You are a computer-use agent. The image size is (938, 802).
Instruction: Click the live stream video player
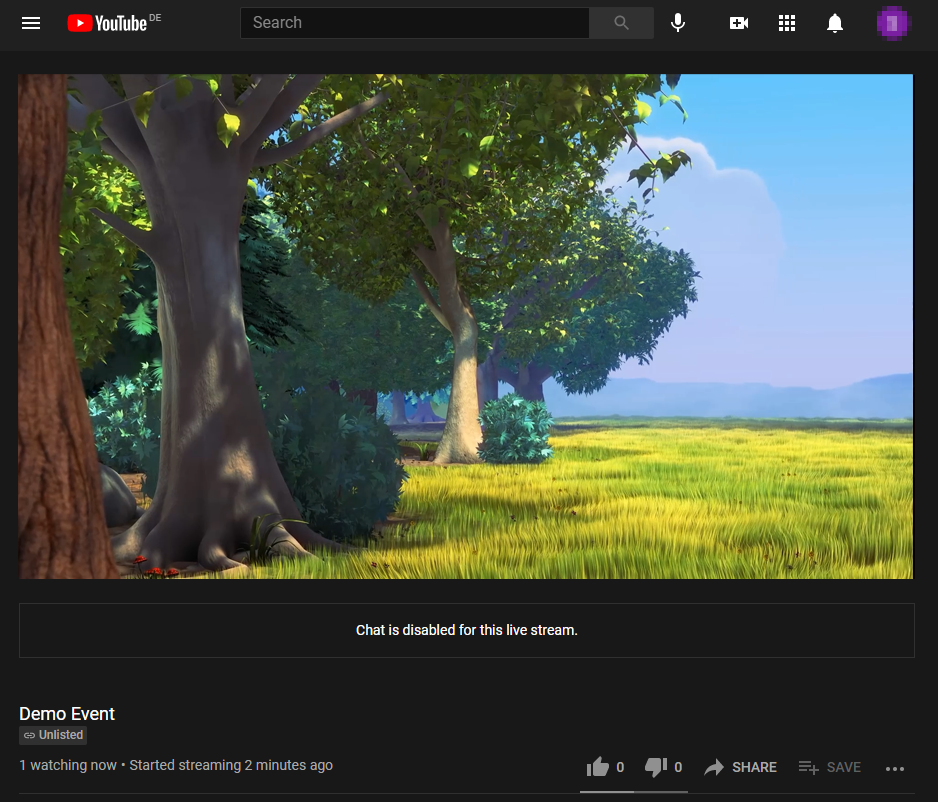466,326
